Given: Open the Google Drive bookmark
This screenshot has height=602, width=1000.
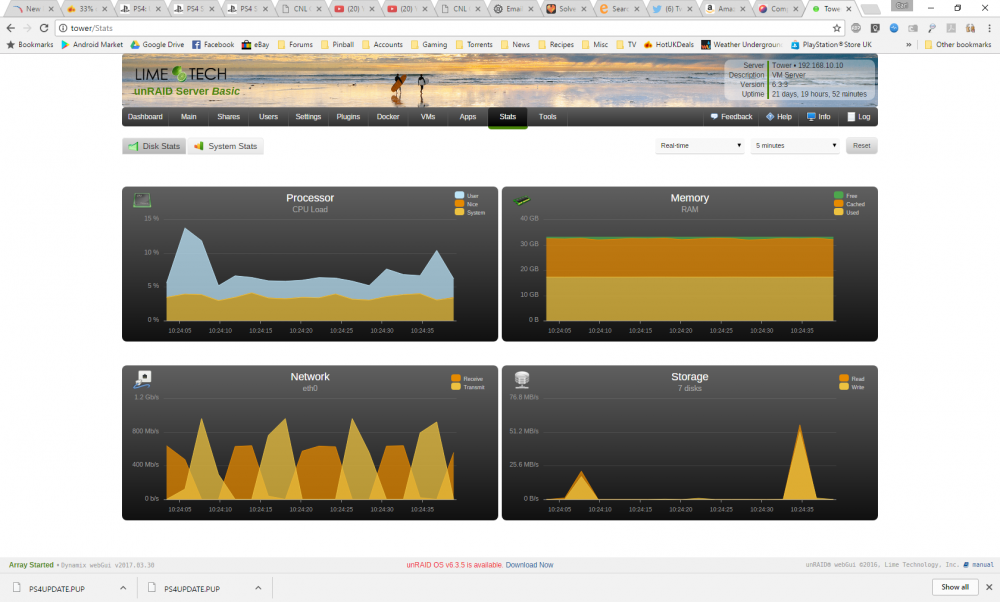Looking at the screenshot, I should [x=158, y=45].
